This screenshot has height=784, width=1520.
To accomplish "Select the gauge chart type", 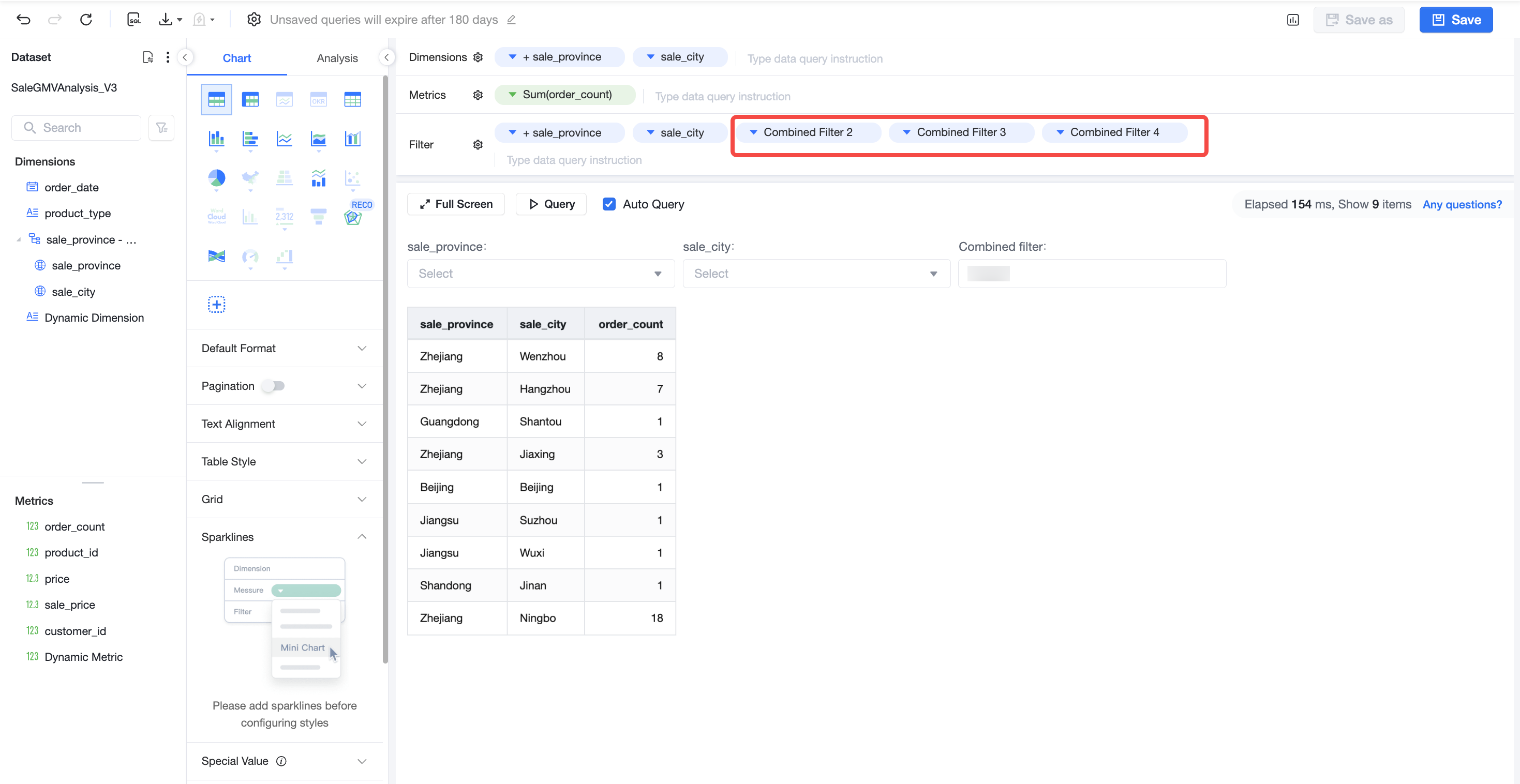I will 251,256.
